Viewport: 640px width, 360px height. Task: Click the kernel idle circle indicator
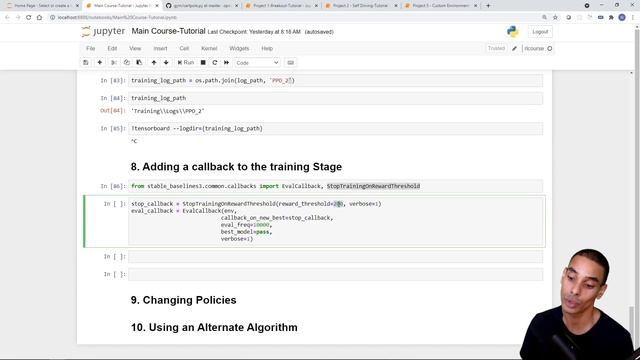tap(550, 49)
